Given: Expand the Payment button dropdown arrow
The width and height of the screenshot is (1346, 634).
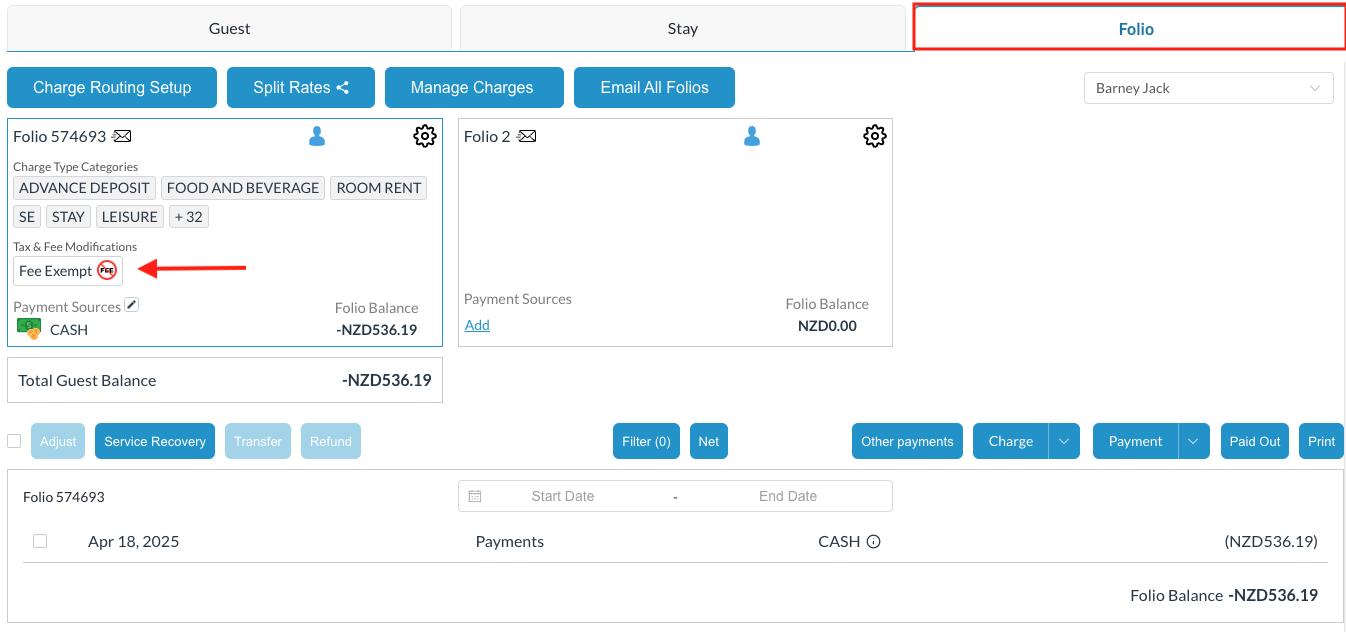Looking at the screenshot, I should (x=1194, y=441).
